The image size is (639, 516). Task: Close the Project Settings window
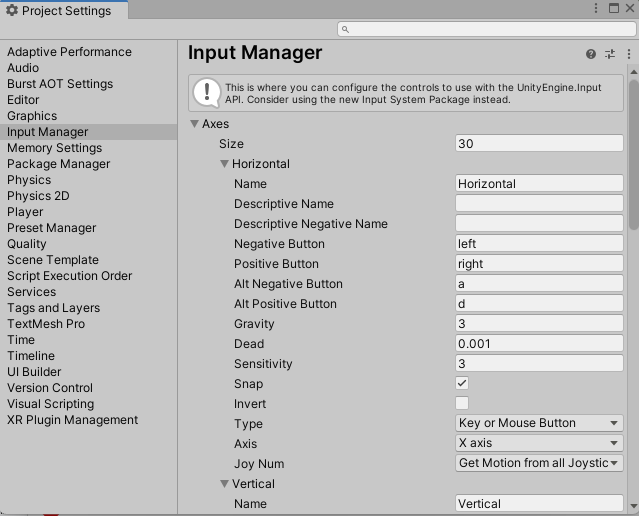click(630, 8)
